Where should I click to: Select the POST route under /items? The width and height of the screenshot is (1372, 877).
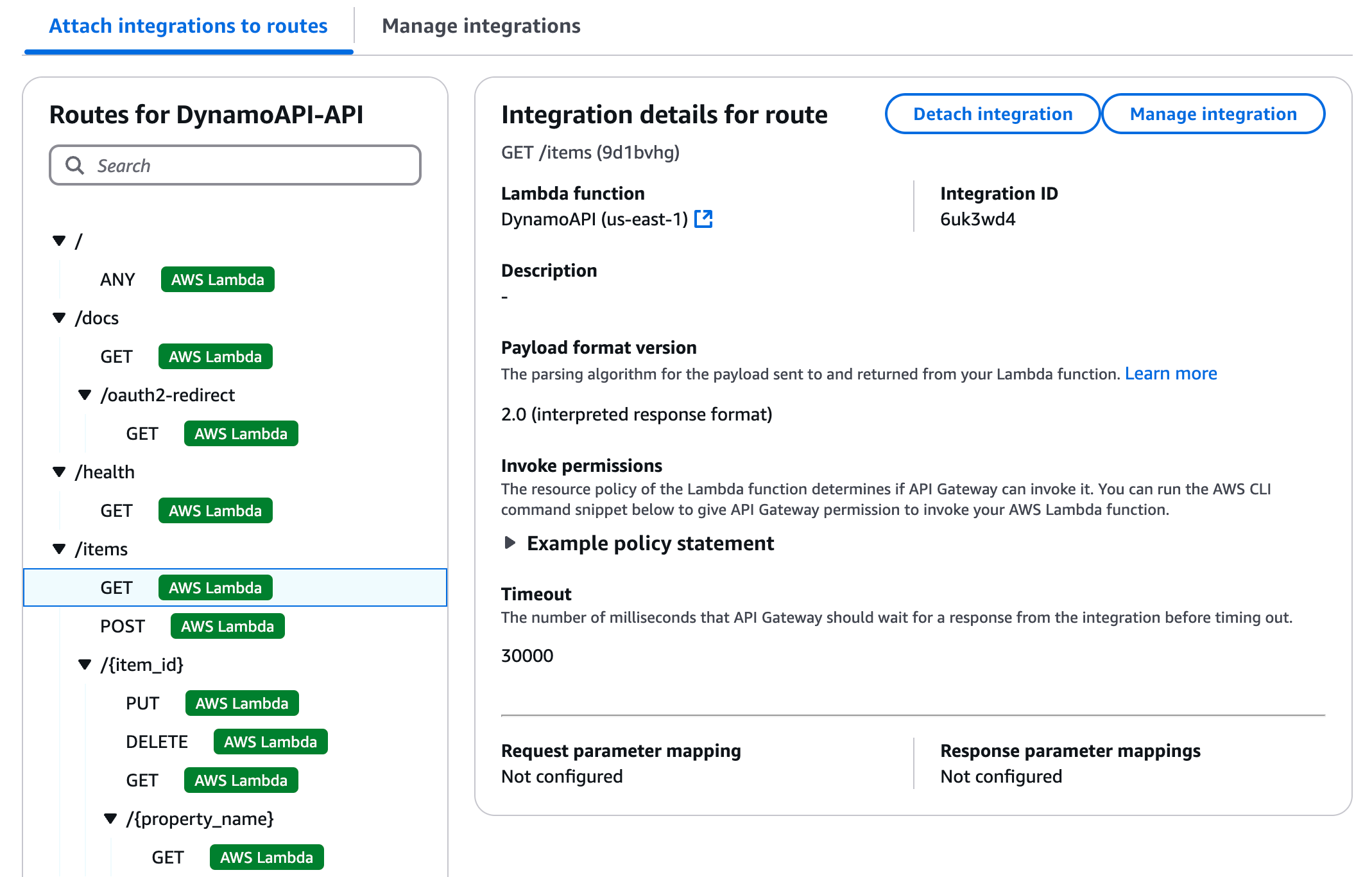[x=123, y=626]
